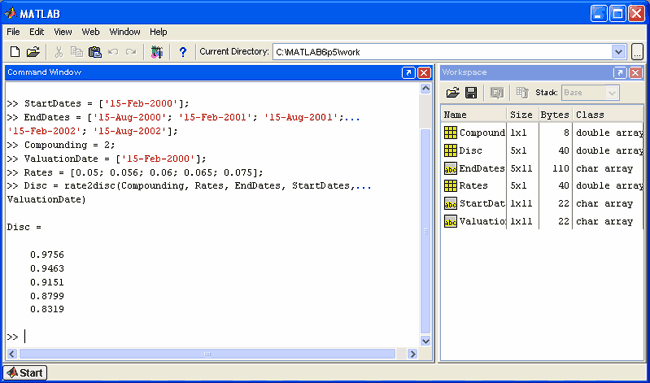Click the Command Window vertical scrollbar thumb

pos(425,230)
